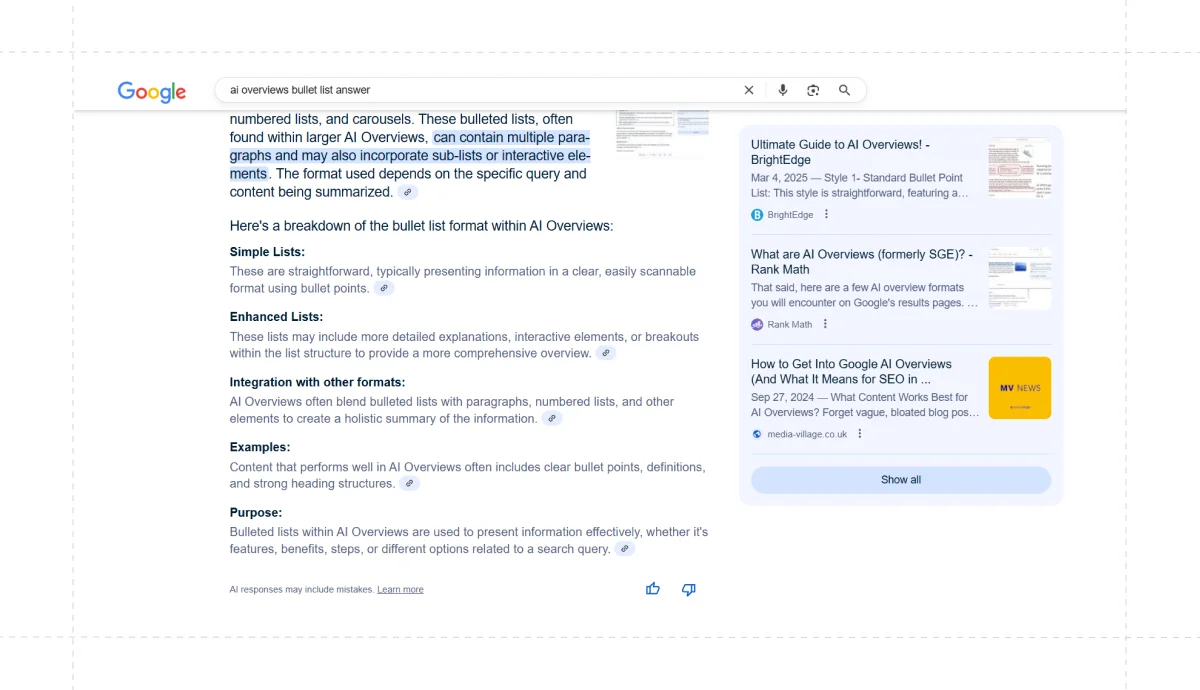Click the "Integration with other formats:" heading
The height and width of the screenshot is (690, 1200).
(x=317, y=382)
